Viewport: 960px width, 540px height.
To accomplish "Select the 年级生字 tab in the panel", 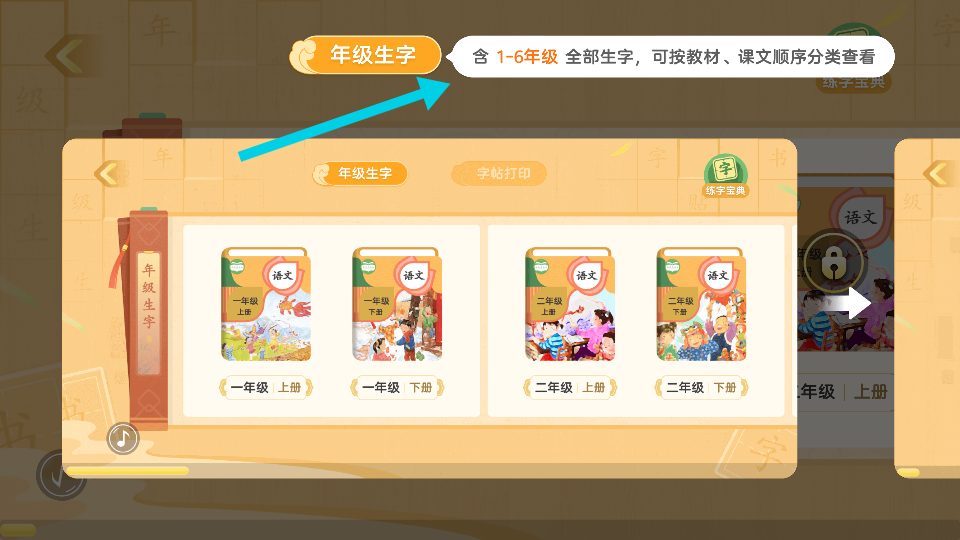I will pyautogui.click(x=360, y=173).
